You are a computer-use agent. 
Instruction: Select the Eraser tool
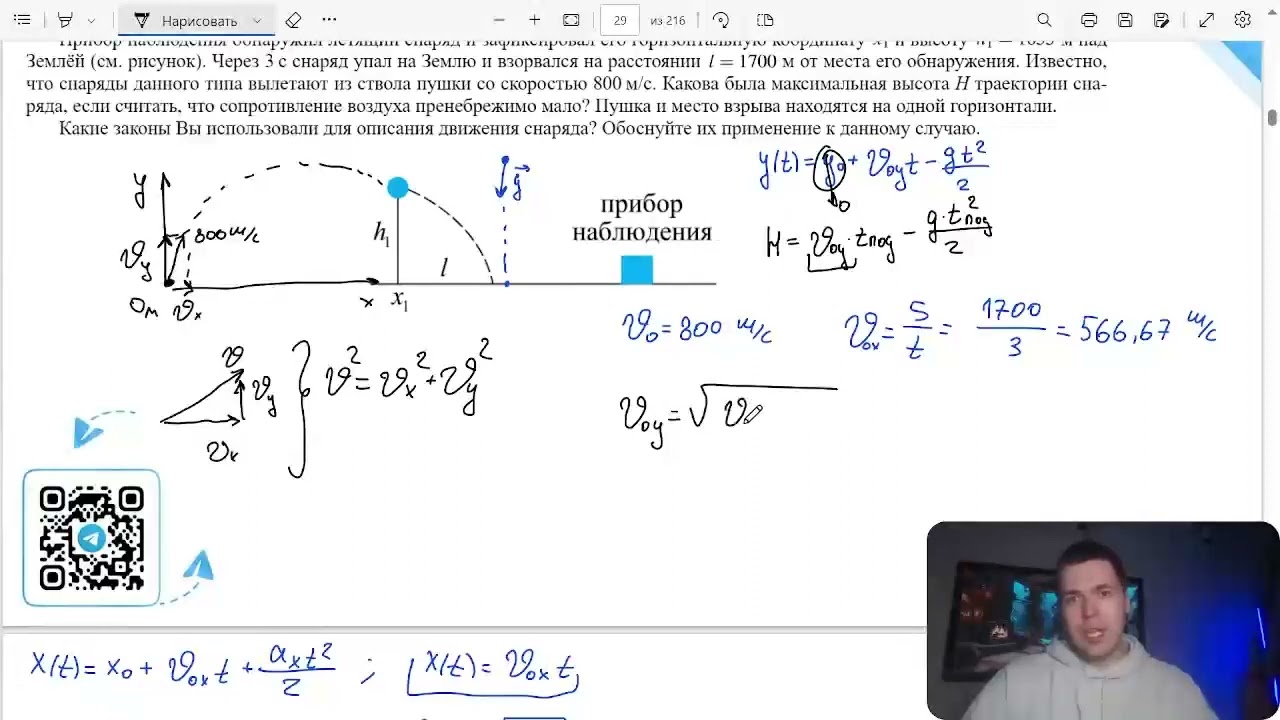[x=293, y=20]
